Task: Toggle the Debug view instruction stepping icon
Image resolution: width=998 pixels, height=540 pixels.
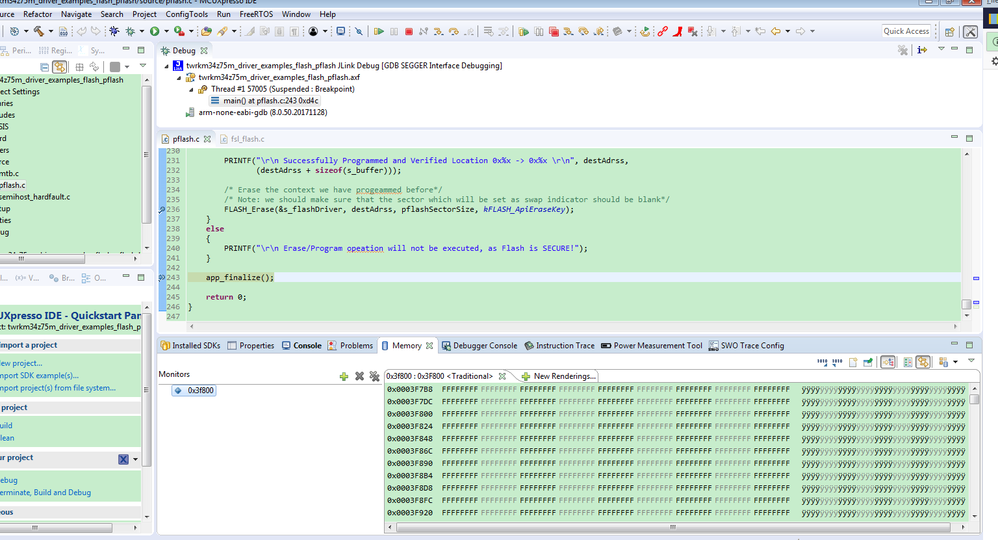Action: pos(922,50)
